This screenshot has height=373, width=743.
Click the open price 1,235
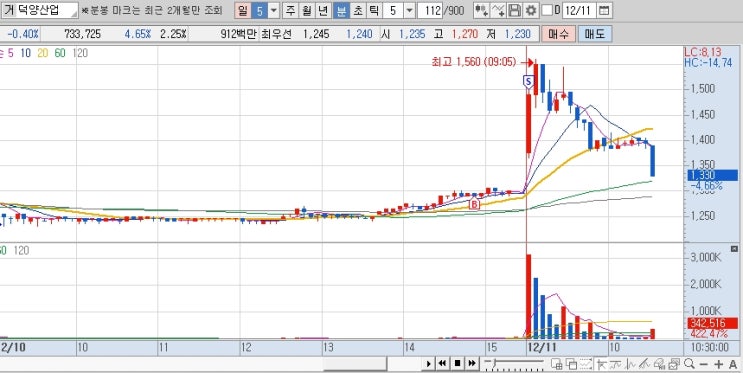coord(412,34)
